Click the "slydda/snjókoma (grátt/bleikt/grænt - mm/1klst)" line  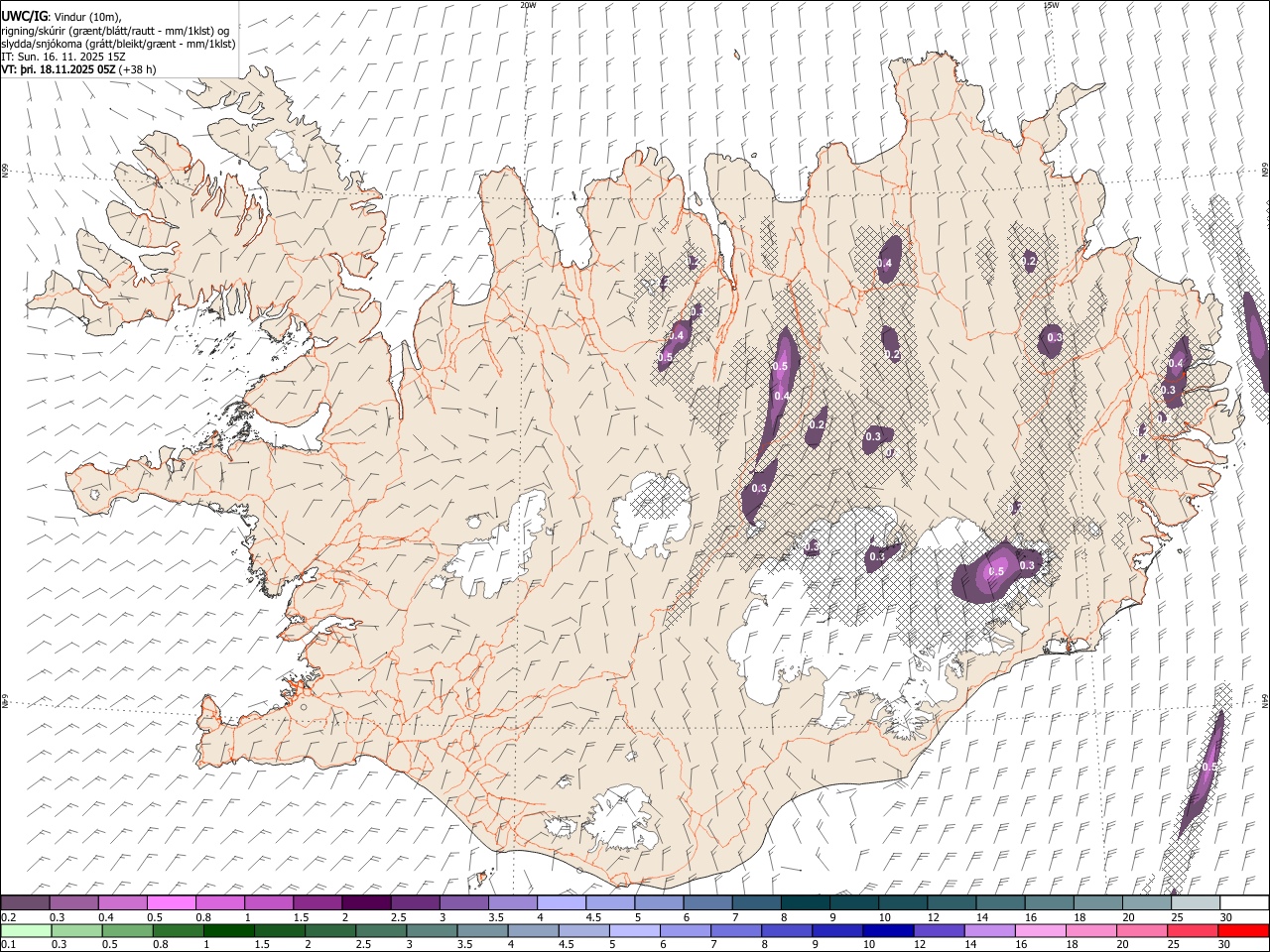[x=118, y=44]
